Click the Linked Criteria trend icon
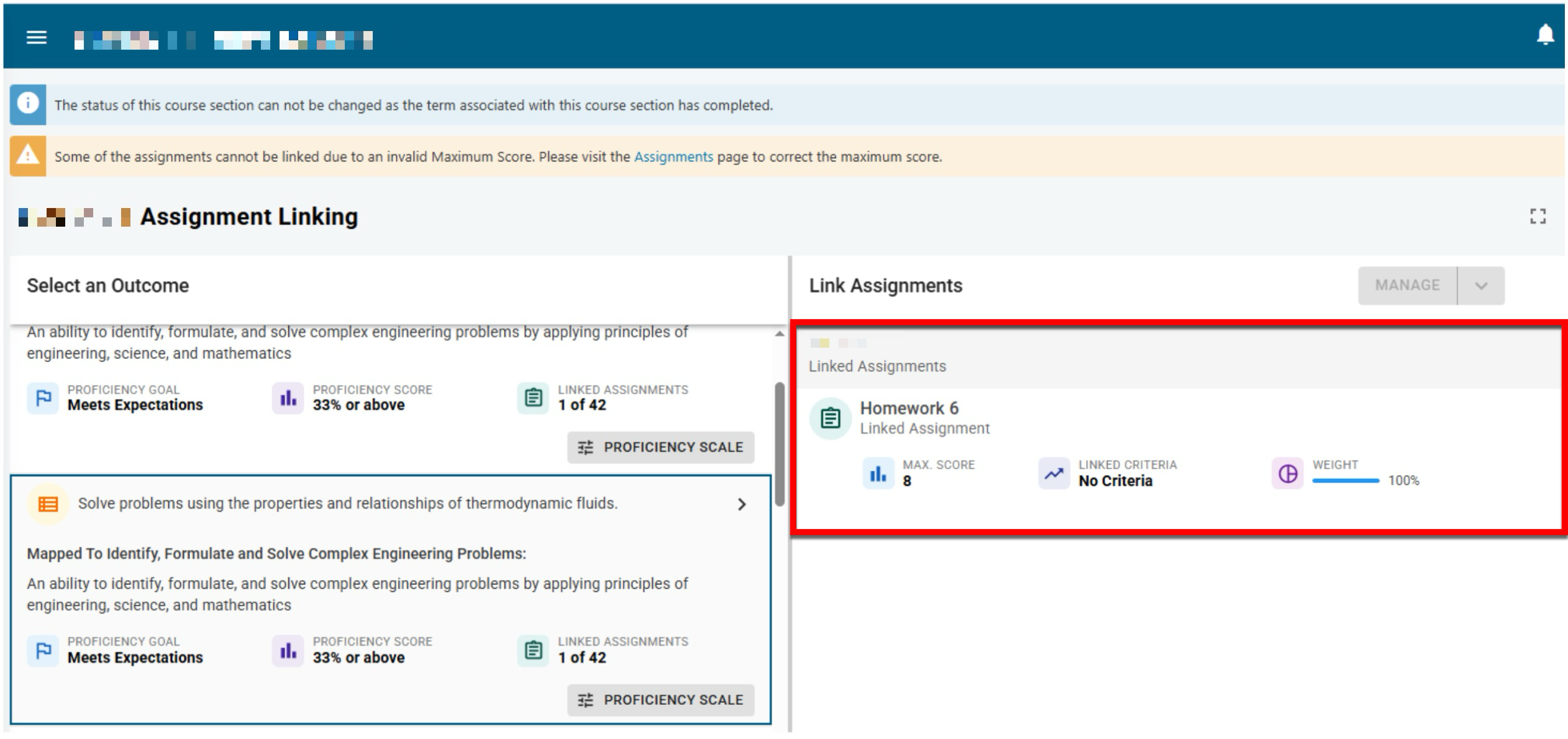The image size is (1568, 739). pyautogui.click(x=1054, y=474)
